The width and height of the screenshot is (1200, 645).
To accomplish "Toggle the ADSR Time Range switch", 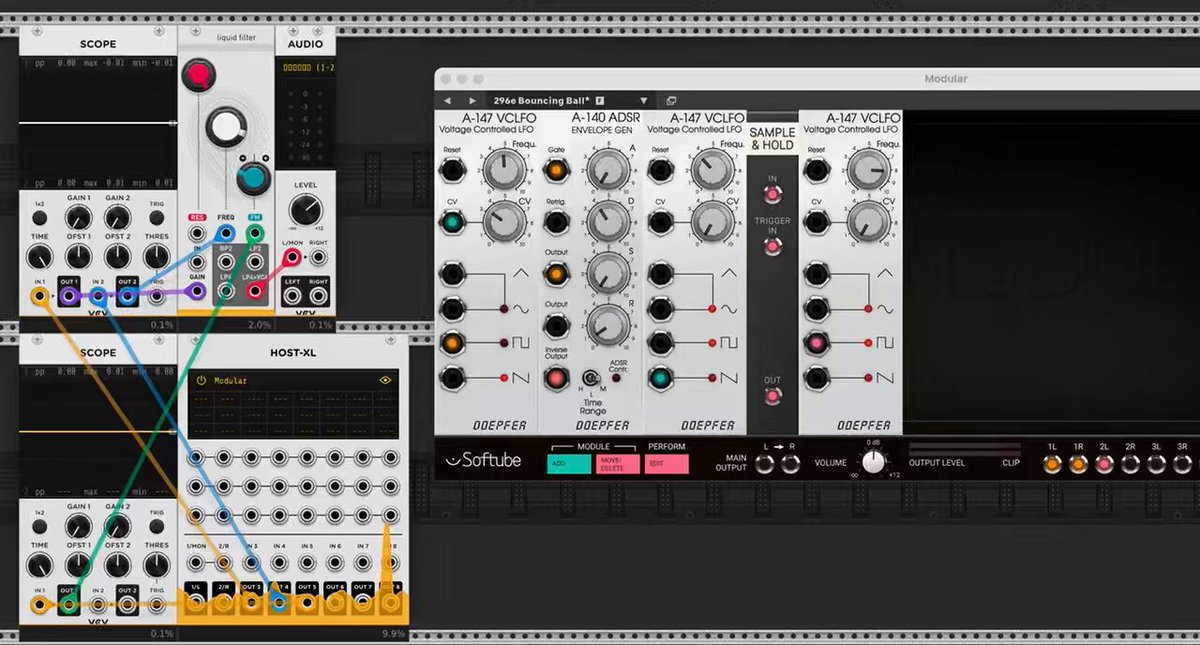I will pos(592,379).
